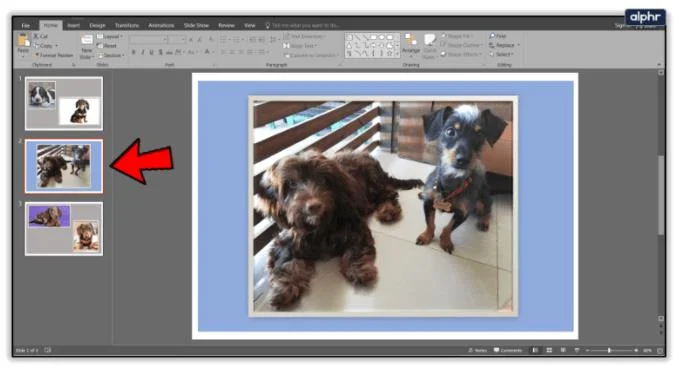The height and width of the screenshot is (371, 679).
Task: Increase the font size
Action: (x=191, y=39)
